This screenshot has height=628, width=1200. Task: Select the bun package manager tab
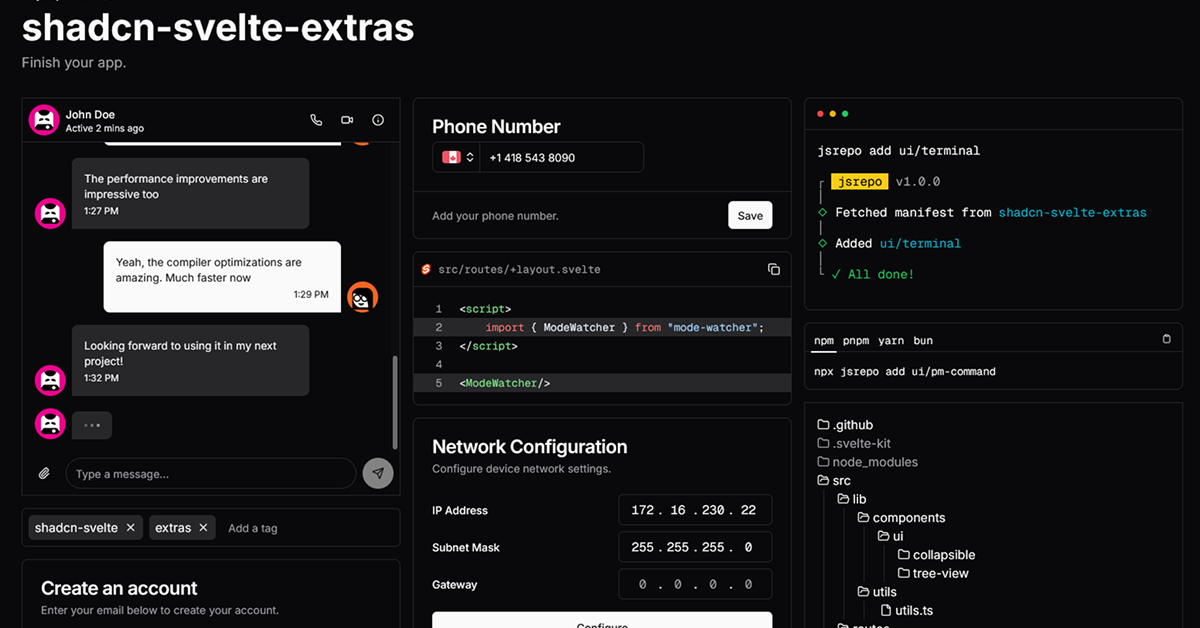[x=922, y=341]
